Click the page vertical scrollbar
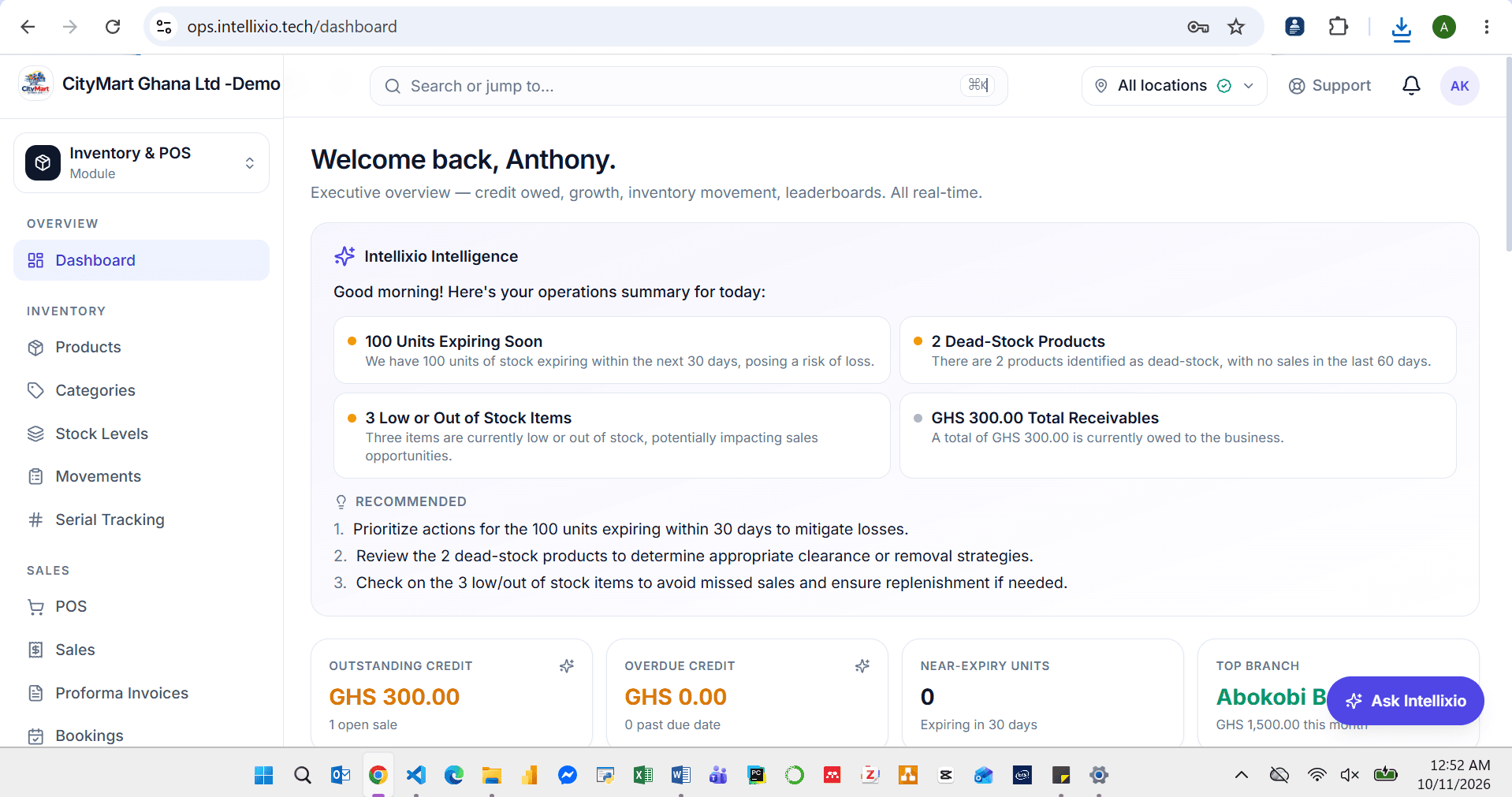Image resolution: width=1512 pixels, height=797 pixels. click(1508, 155)
